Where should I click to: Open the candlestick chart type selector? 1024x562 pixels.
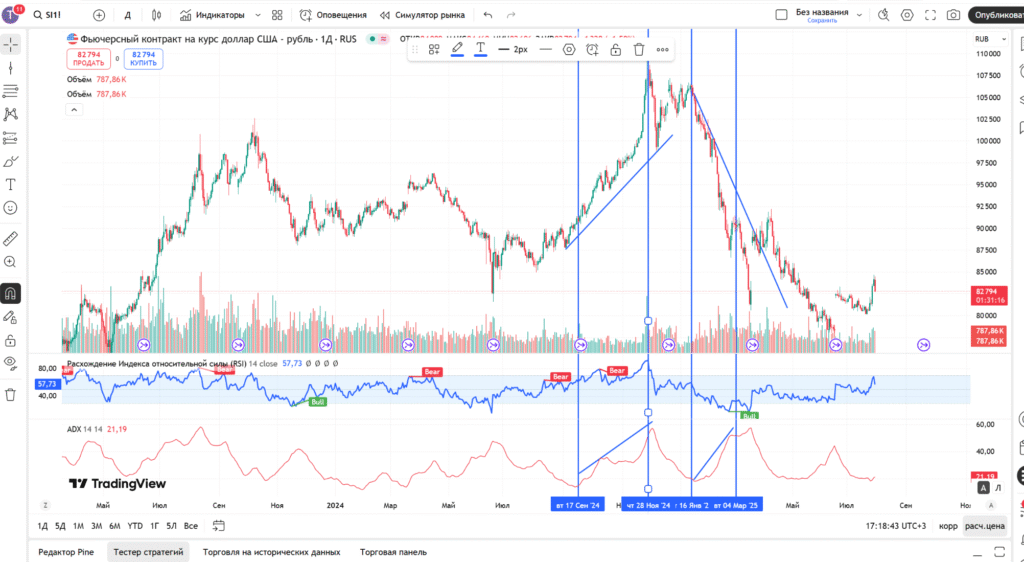click(156, 14)
